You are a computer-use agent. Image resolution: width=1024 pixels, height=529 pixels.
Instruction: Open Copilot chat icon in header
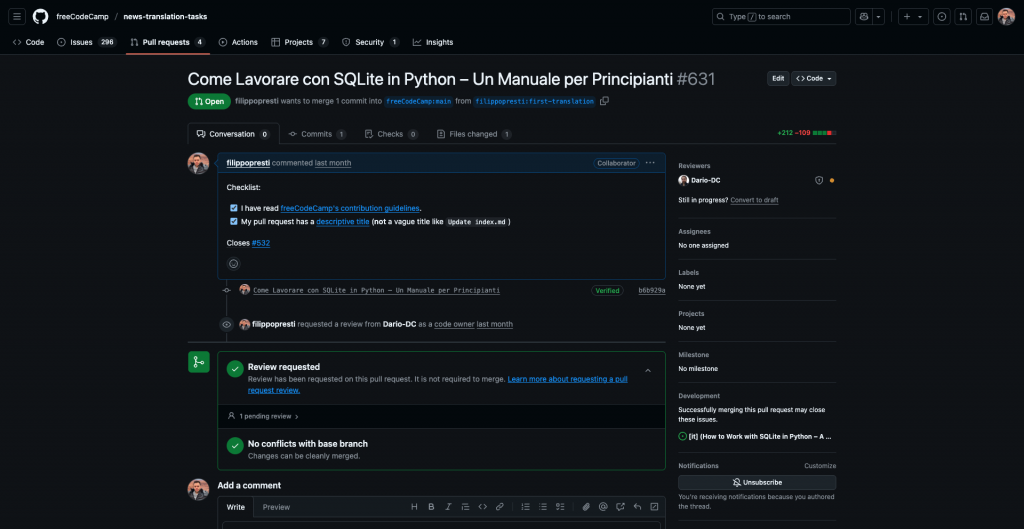[864, 16]
